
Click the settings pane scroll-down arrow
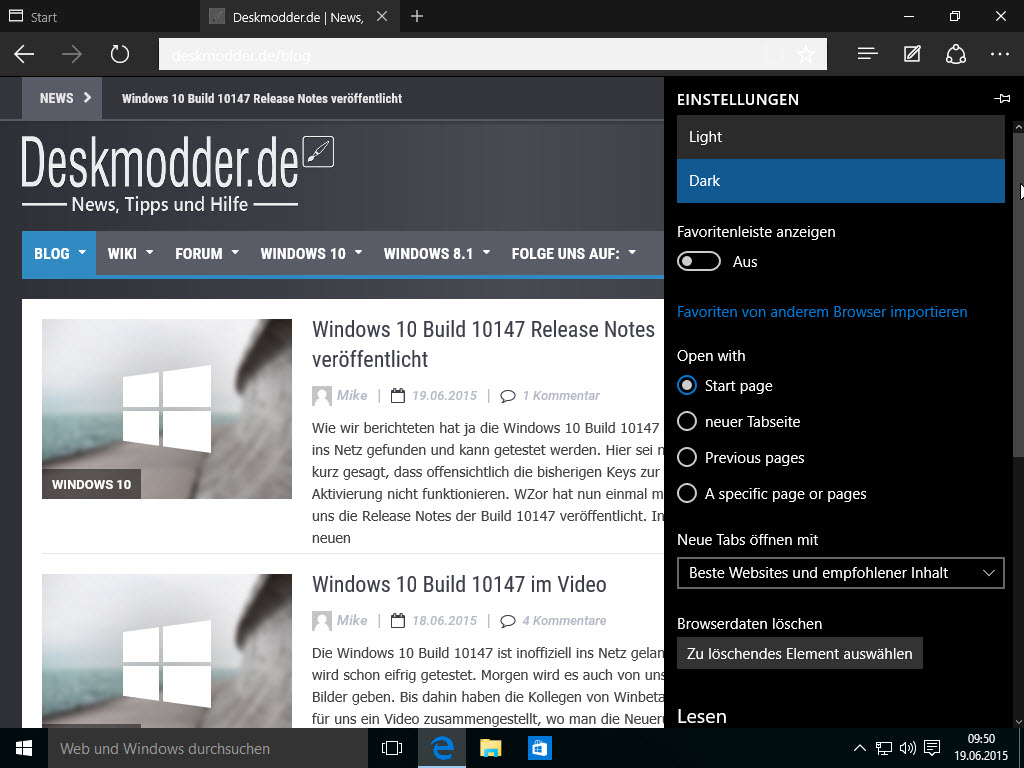(1018, 722)
